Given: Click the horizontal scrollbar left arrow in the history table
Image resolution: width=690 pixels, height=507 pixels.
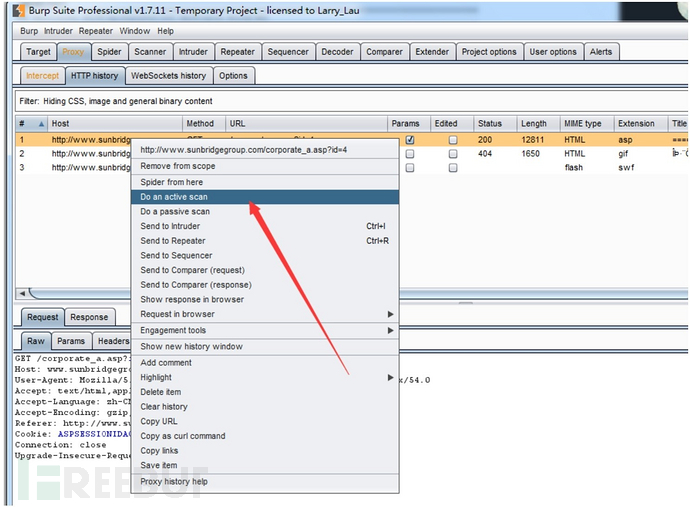Looking at the screenshot, I should click(22, 293).
